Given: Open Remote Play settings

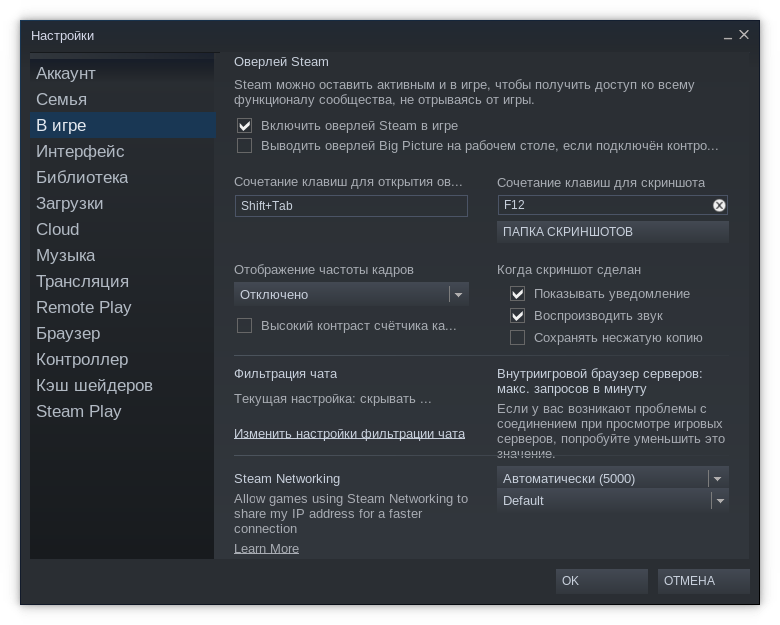Looking at the screenshot, I should point(122,307).
